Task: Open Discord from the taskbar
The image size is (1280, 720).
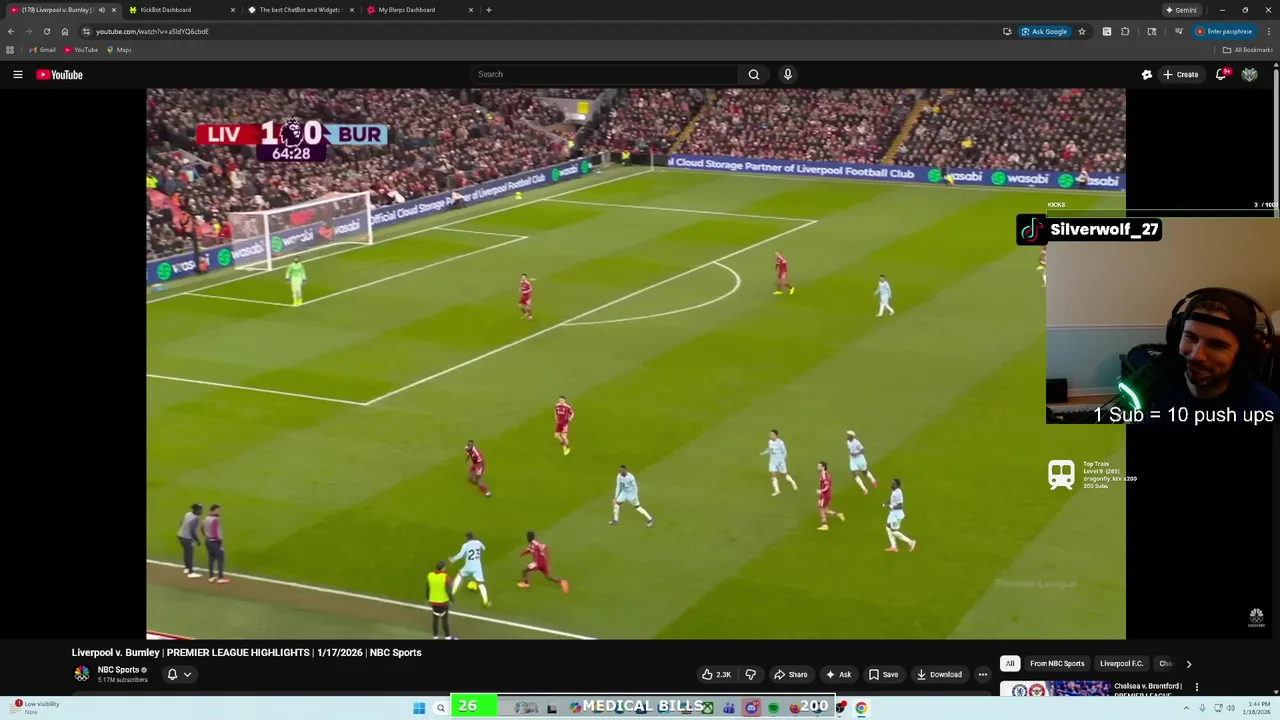Action: [x=751, y=708]
